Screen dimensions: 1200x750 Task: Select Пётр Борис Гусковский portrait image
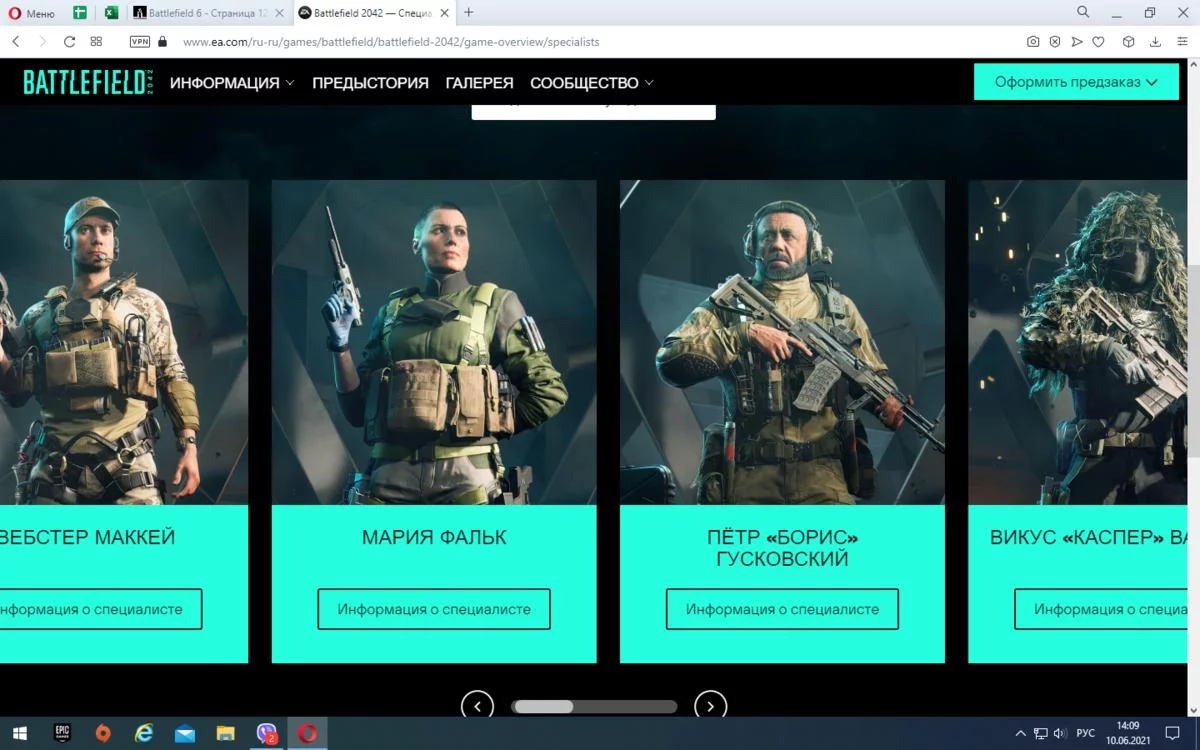pyautogui.click(x=782, y=342)
